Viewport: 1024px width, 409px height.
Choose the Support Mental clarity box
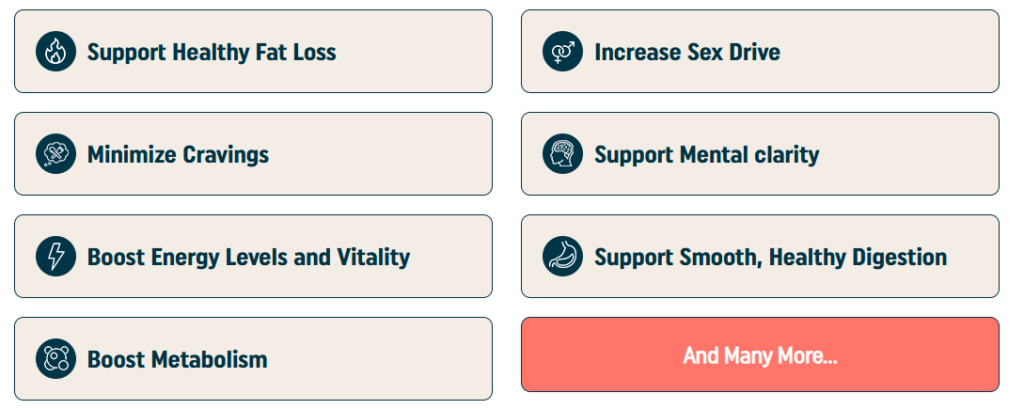[x=760, y=154]
